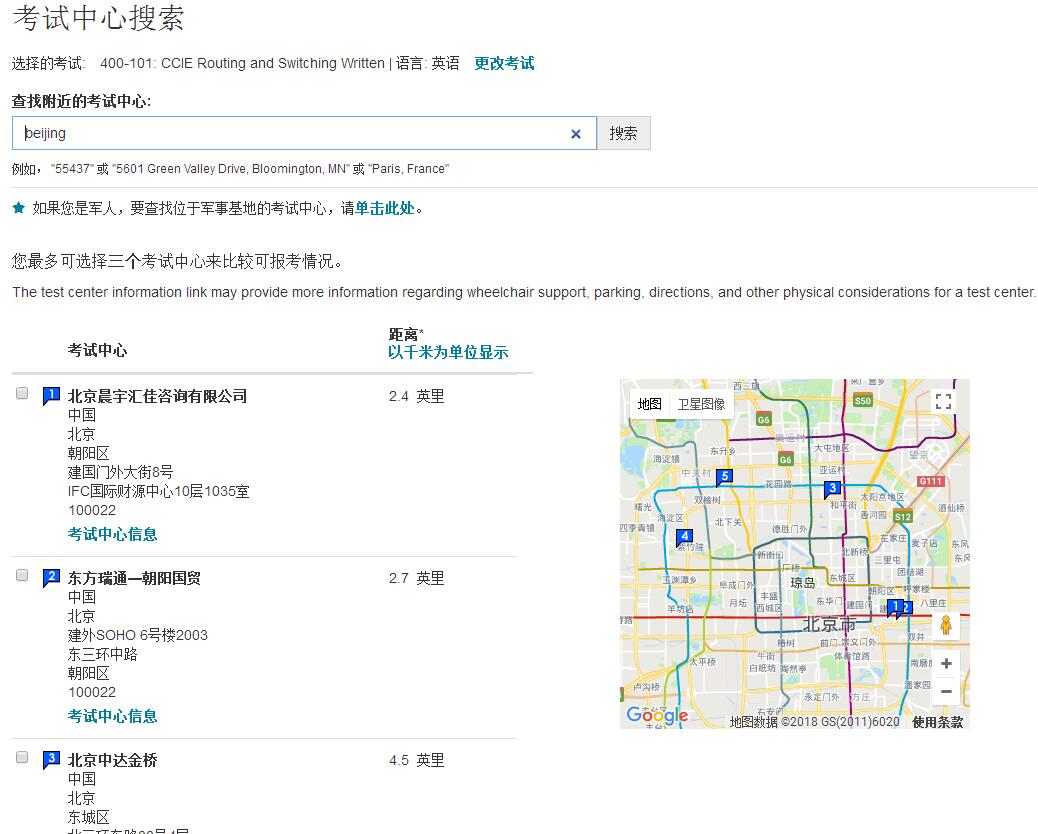Switch distance to kilometers via 以千米为单位显示
The image size is (1038, 834).
[x=448, y=352]
